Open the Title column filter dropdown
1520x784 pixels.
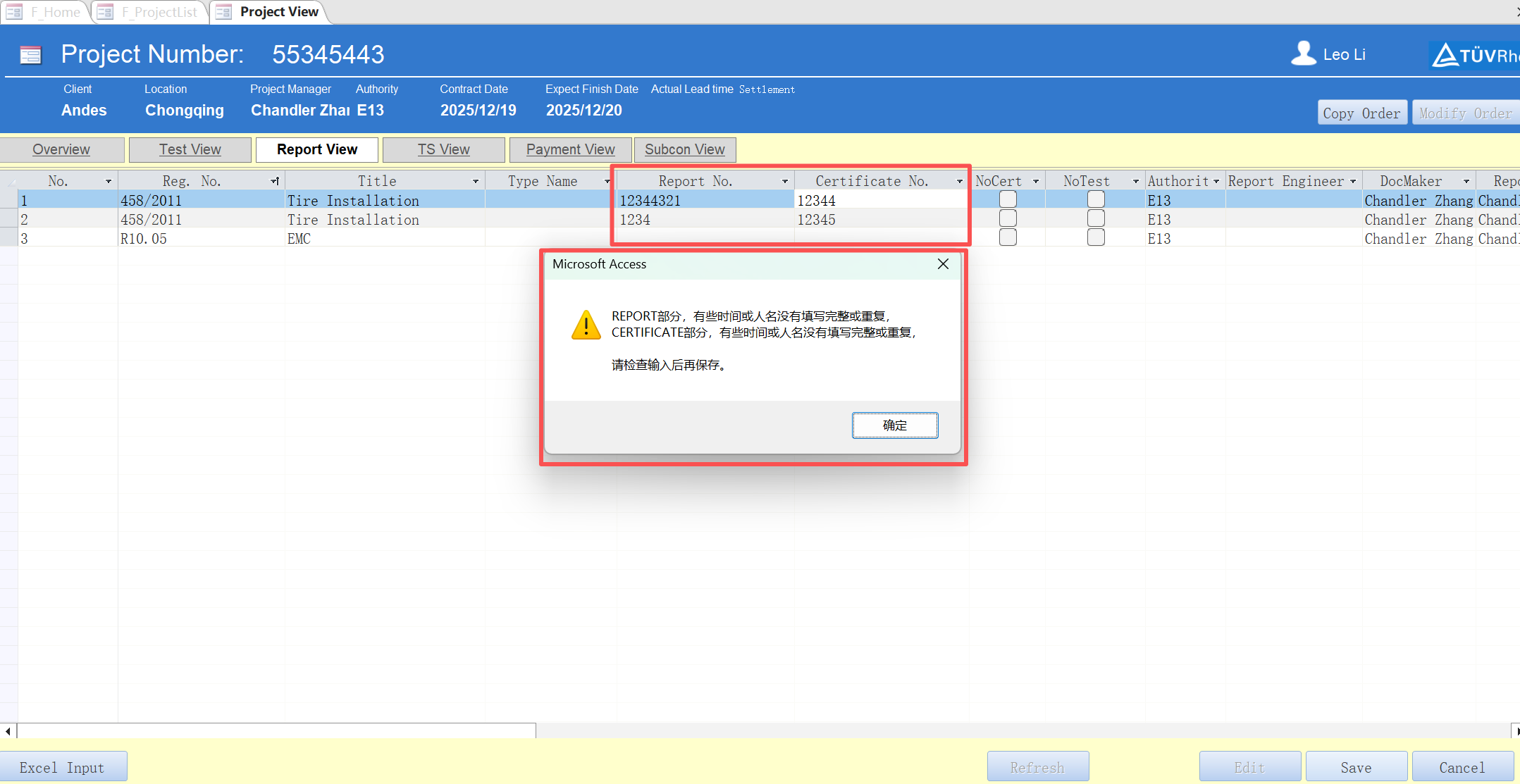coord(476,180)
